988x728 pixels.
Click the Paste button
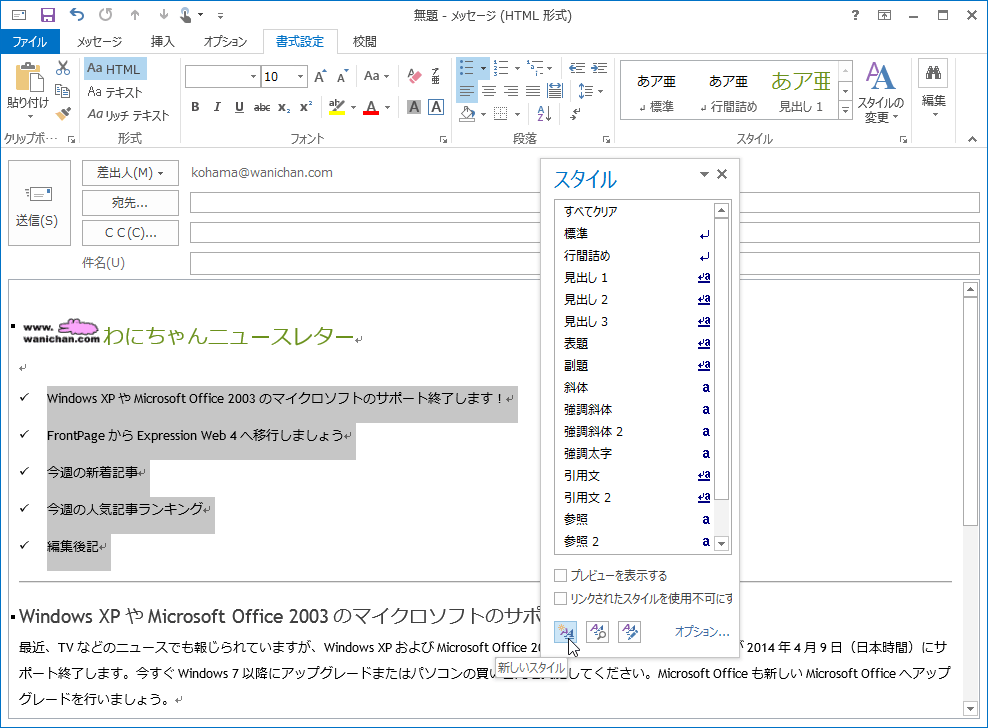[x=28, y=91]
